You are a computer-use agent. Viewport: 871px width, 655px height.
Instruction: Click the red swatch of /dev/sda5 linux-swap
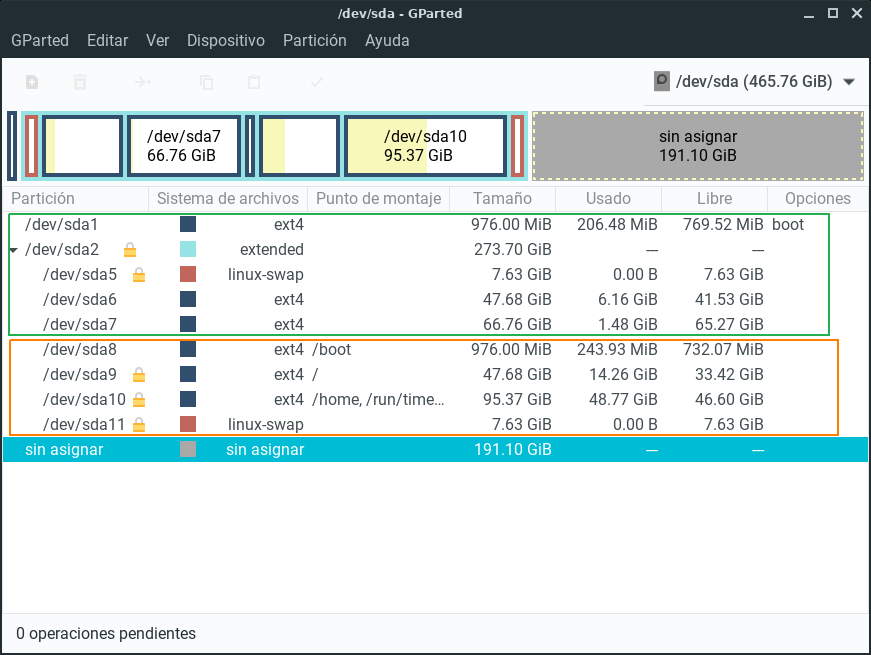(x=188, y=274)
